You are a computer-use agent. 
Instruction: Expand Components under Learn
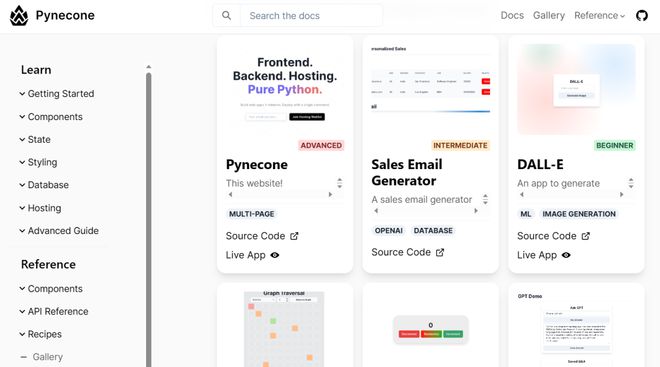click(x=51, y=117)
